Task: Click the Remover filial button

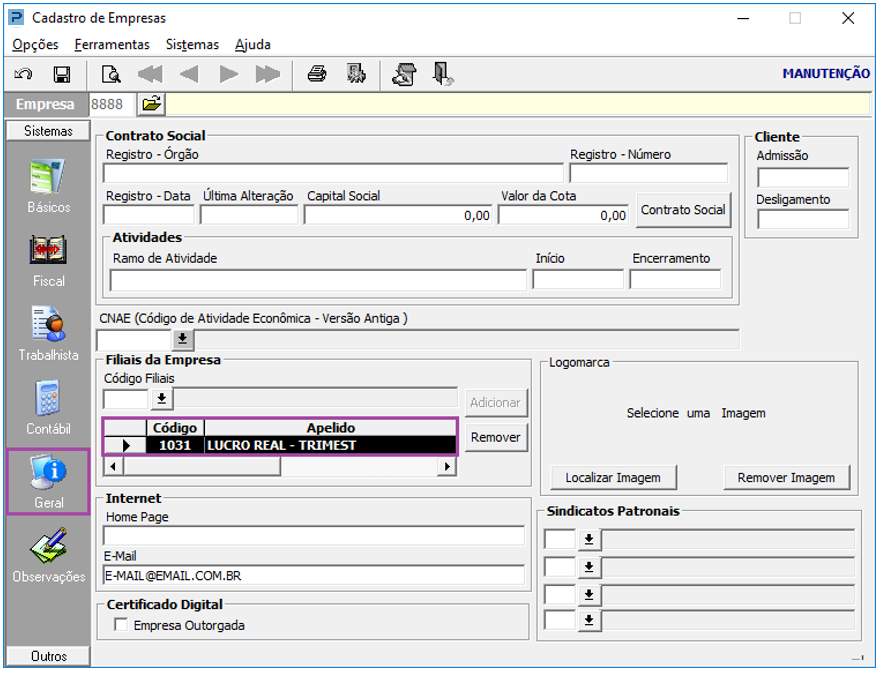Action: click(496, 438)
